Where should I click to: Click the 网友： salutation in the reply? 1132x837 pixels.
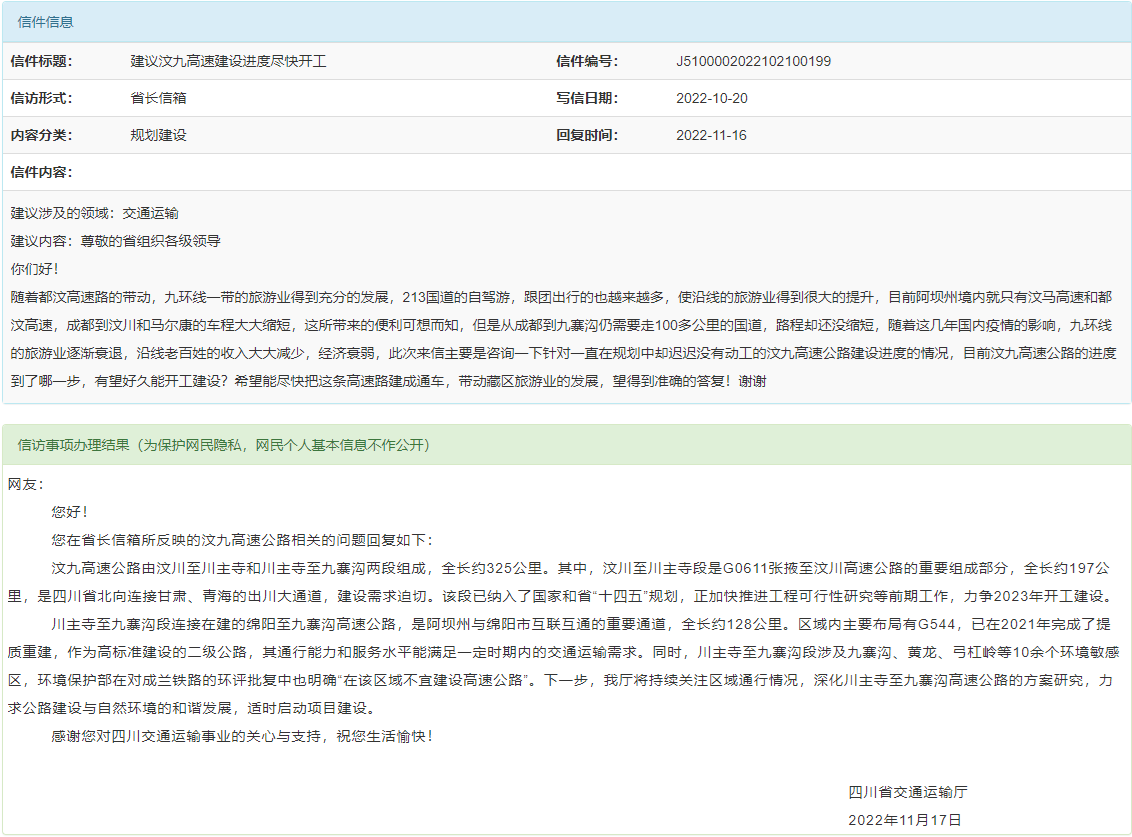click(x=27, y=484)
